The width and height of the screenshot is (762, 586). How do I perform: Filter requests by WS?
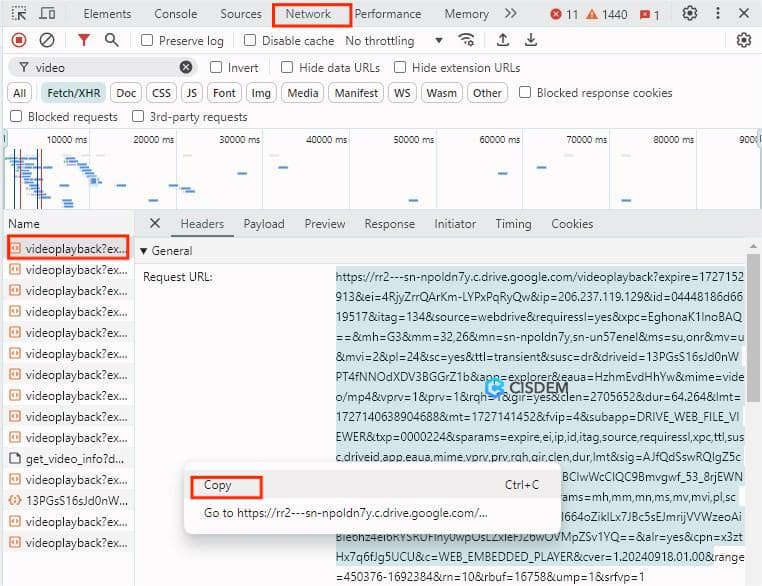click(x=402, y=93)
